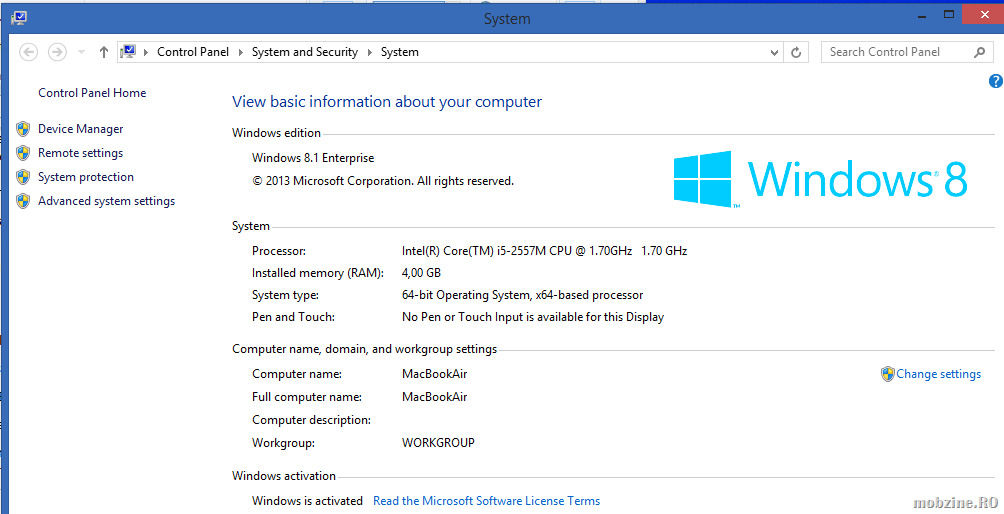Viewport: 1004px width, 514px height.
Task: Close the System window
Action: point(984,14)
